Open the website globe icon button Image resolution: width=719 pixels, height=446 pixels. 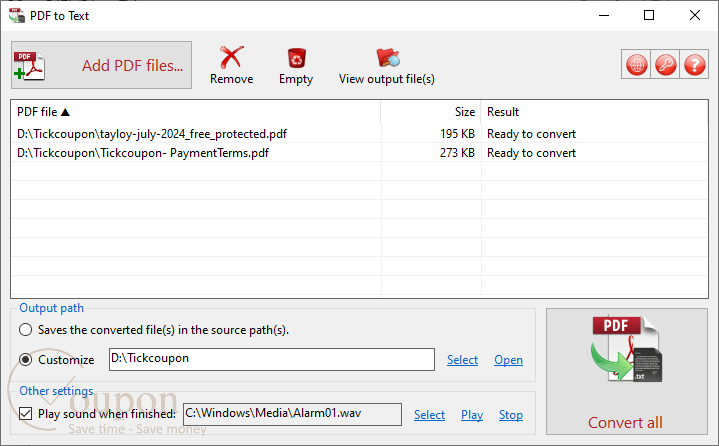[636, 65]
